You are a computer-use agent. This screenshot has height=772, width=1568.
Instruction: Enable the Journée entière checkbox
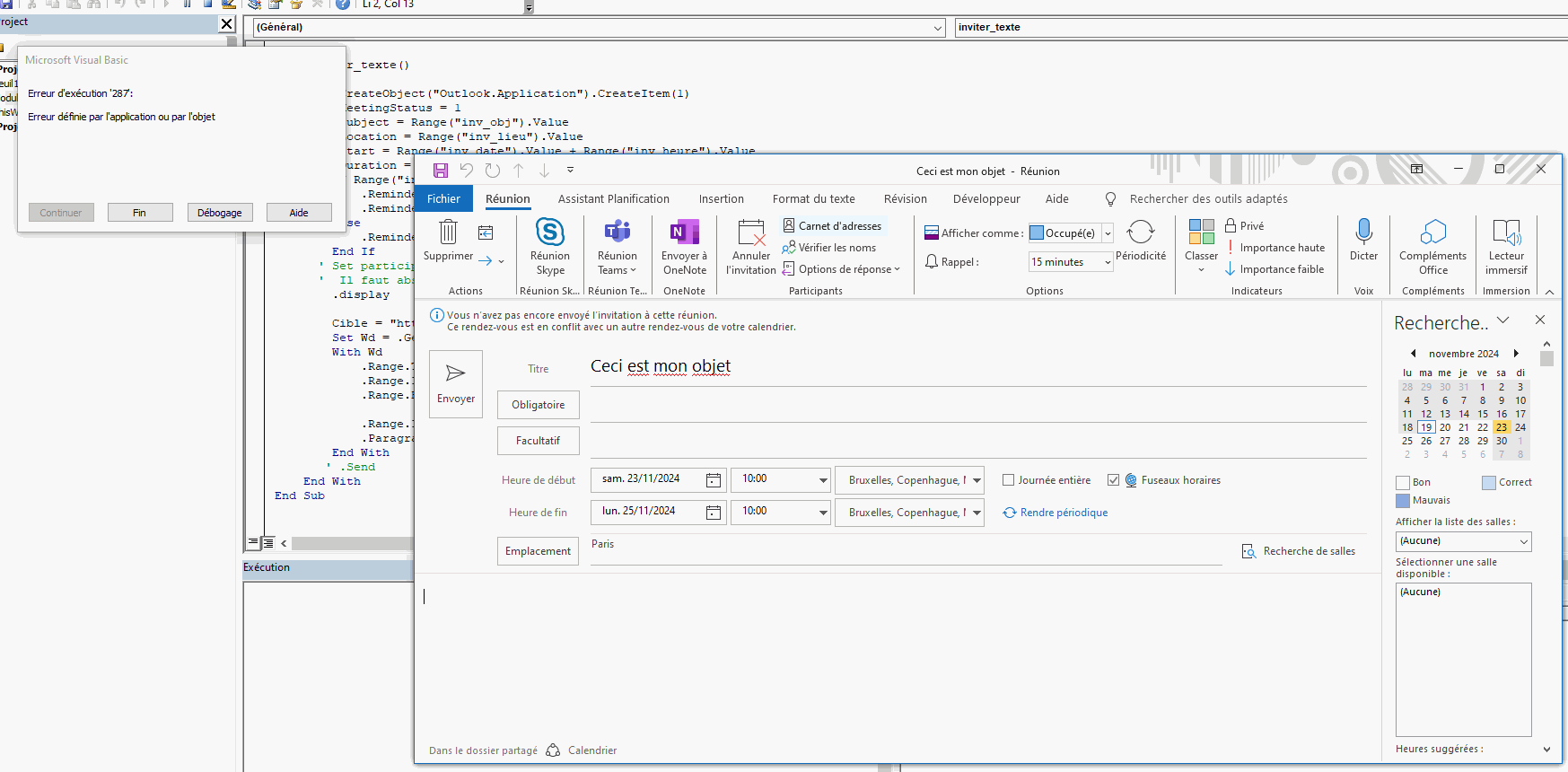[x=1009, y=480]
